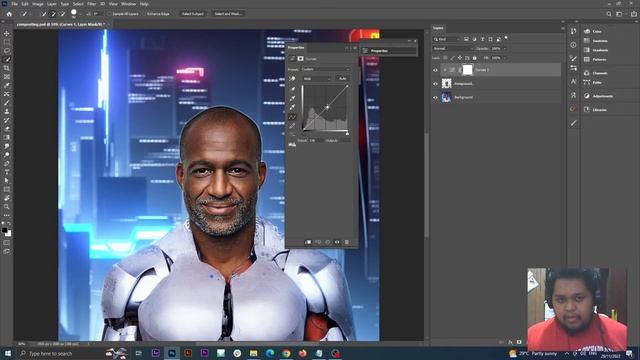This screenshot has width=640, height=360.
Task: Pick the white point eyedropper in Curves
Action: click(292, 107)
